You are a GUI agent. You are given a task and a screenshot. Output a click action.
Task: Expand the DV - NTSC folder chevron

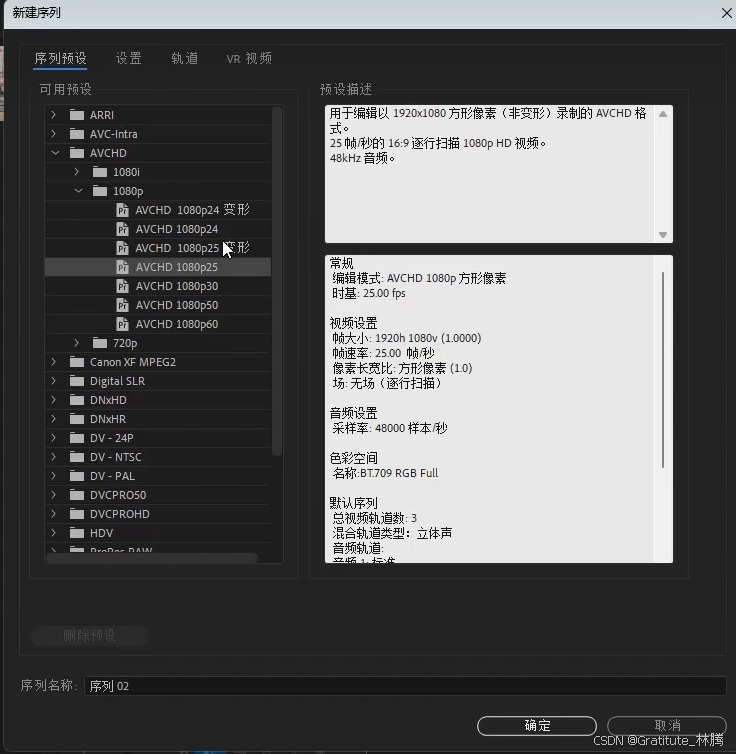pos(54,457)
